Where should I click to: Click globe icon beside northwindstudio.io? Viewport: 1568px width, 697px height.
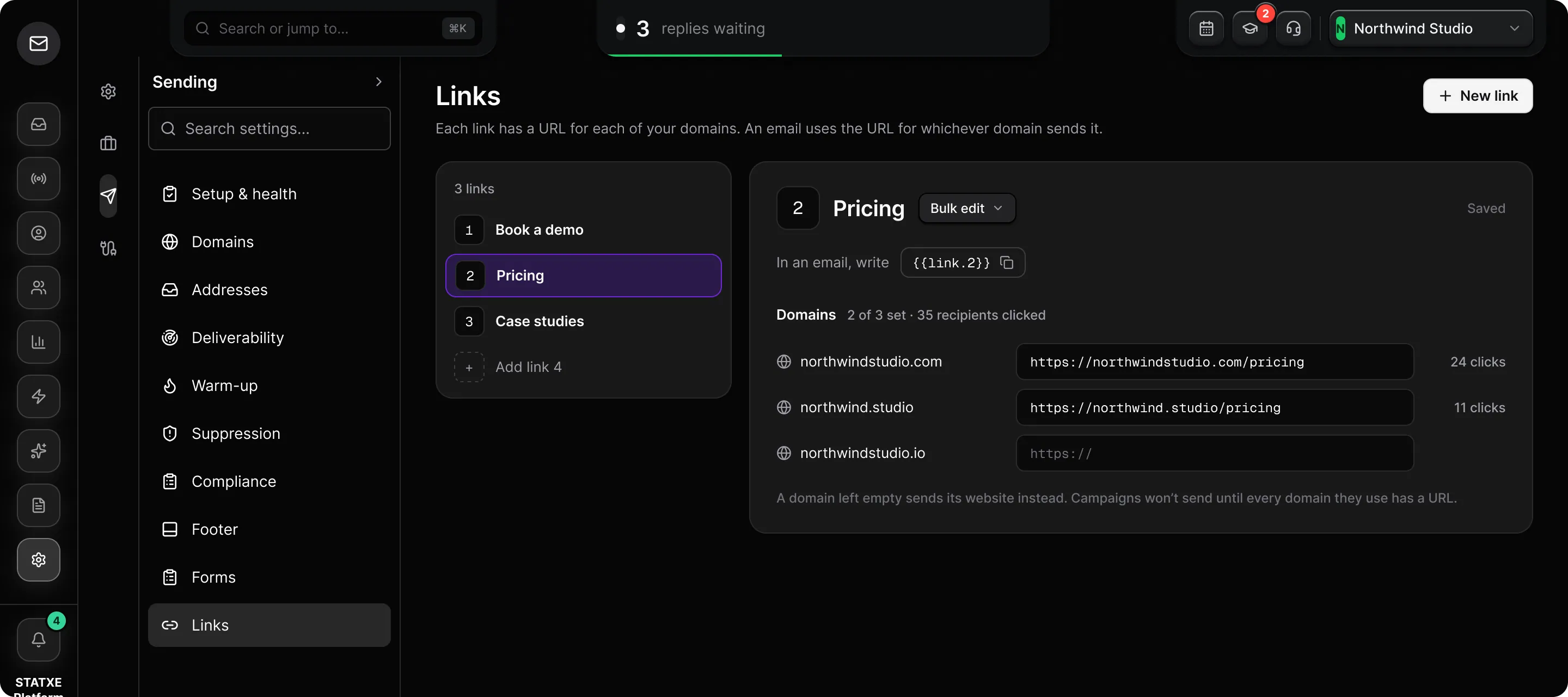(x=784, y=453)
